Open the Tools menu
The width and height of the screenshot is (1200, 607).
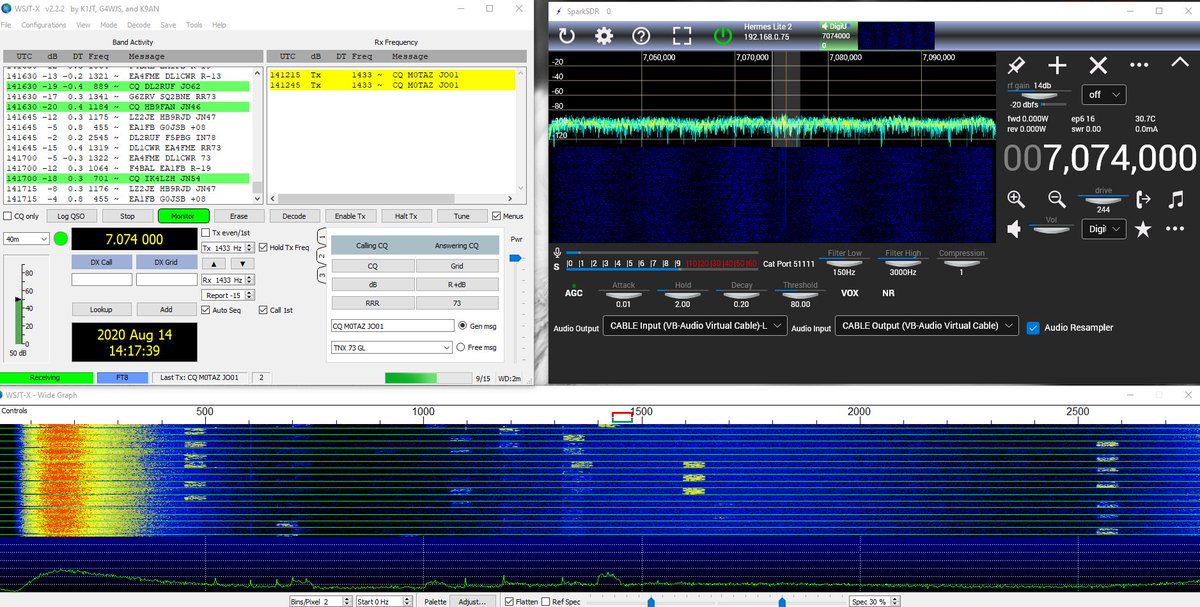pos(194,24)
